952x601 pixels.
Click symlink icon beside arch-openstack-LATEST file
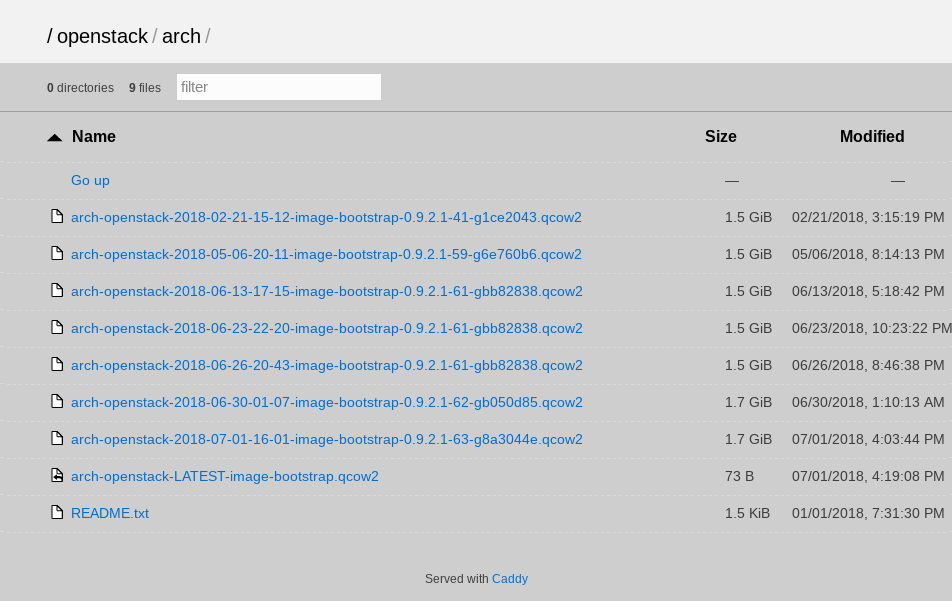pos(57,475)
